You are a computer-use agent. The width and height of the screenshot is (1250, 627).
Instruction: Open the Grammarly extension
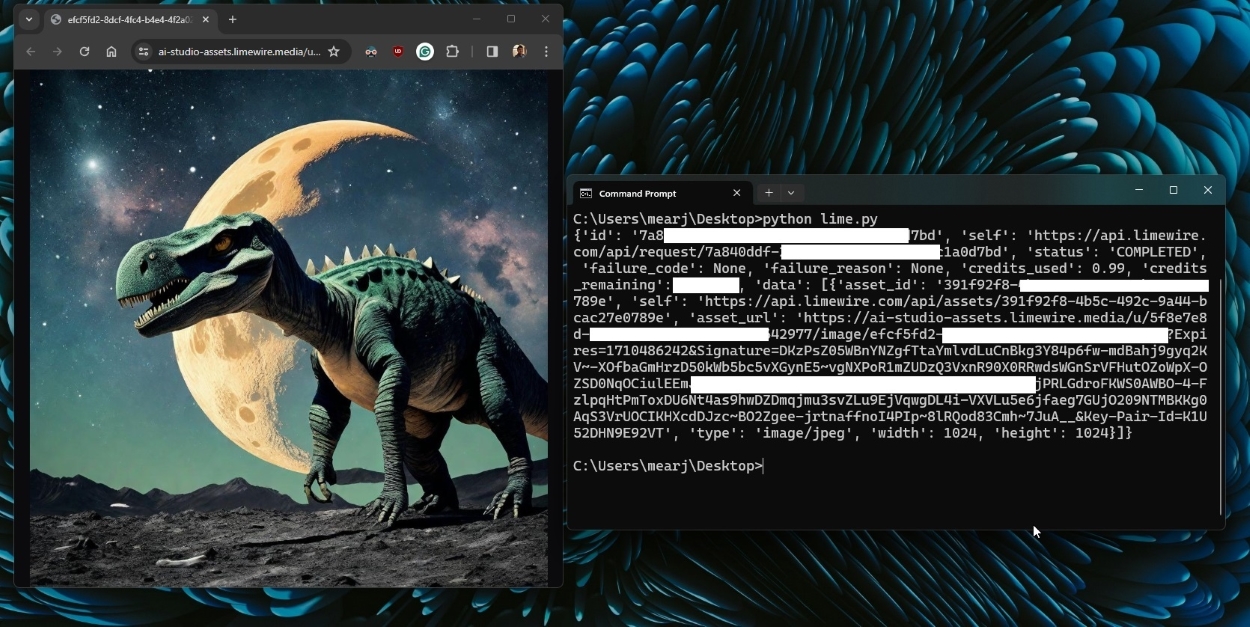pyautogui.click(x=426, y=52)
